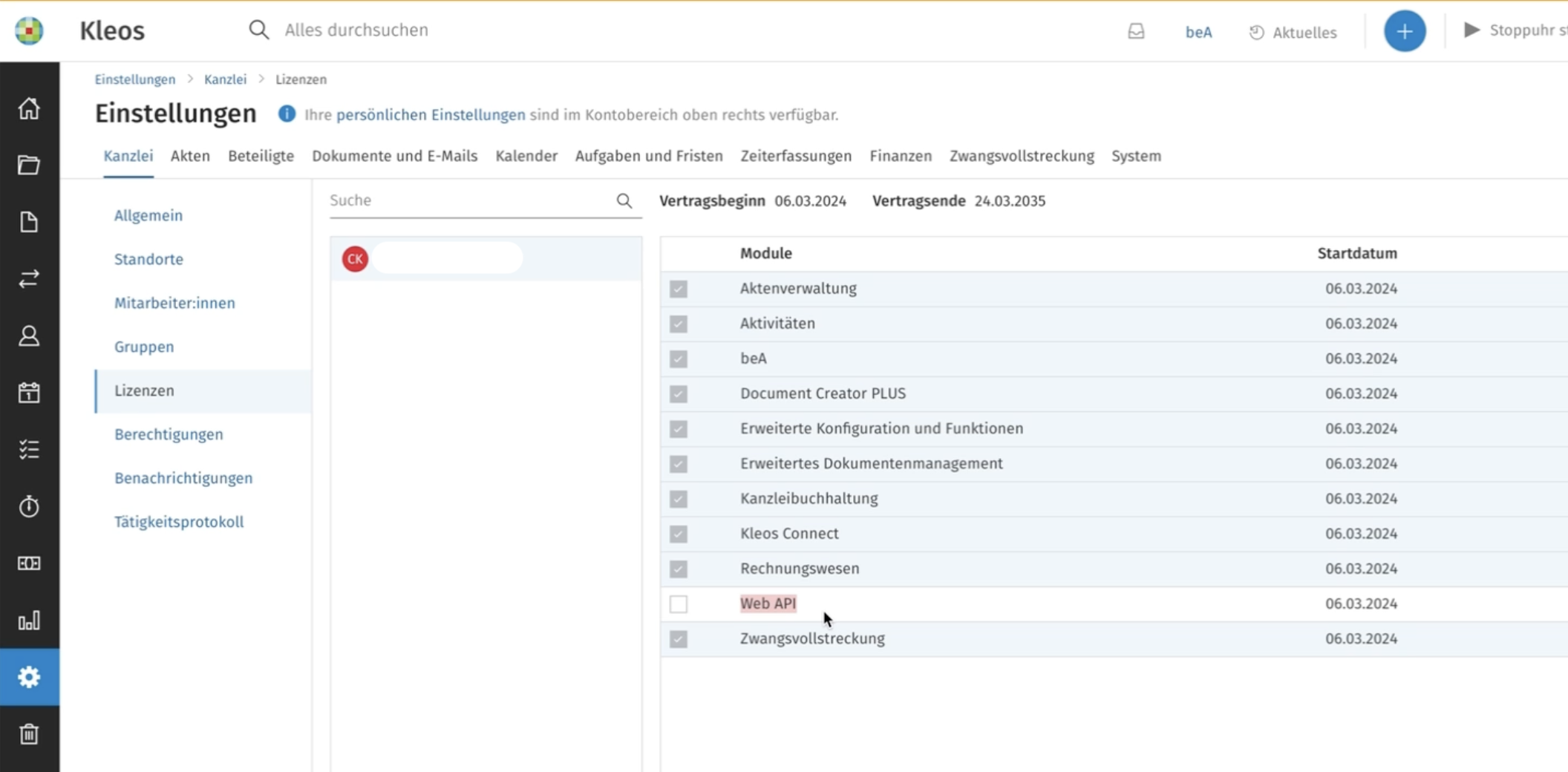Go to Einstellungen in the breadcrumb
Image resolution: width=1568 pixels, height=772 pixels.
(x=135, y=79)
